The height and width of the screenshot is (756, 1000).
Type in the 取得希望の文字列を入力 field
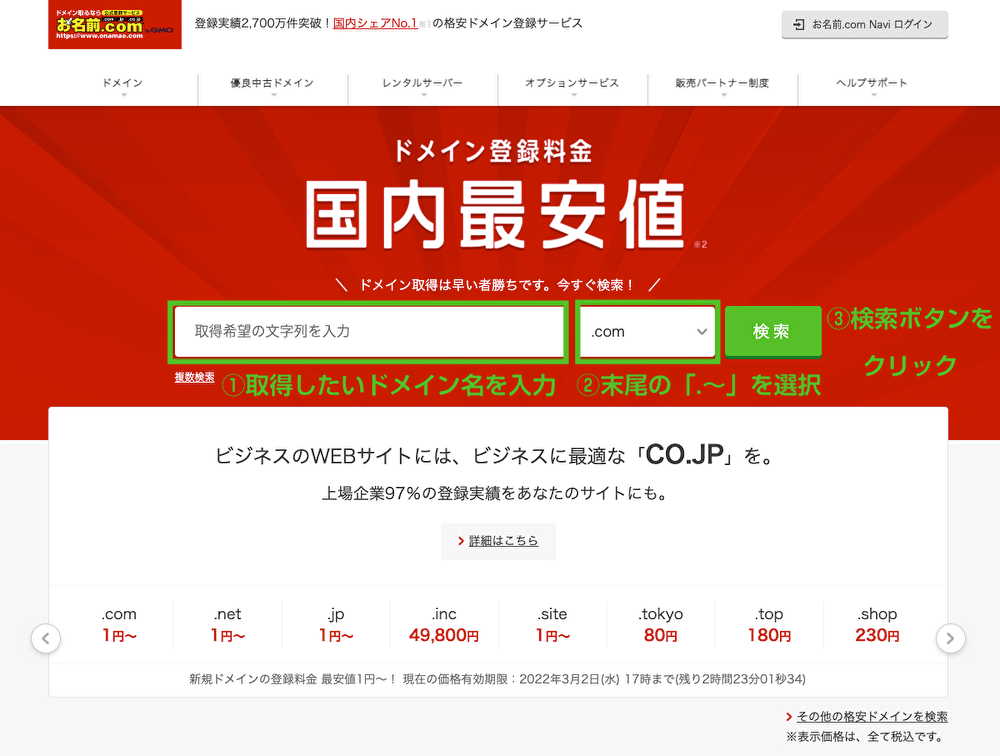pos(369,332)
